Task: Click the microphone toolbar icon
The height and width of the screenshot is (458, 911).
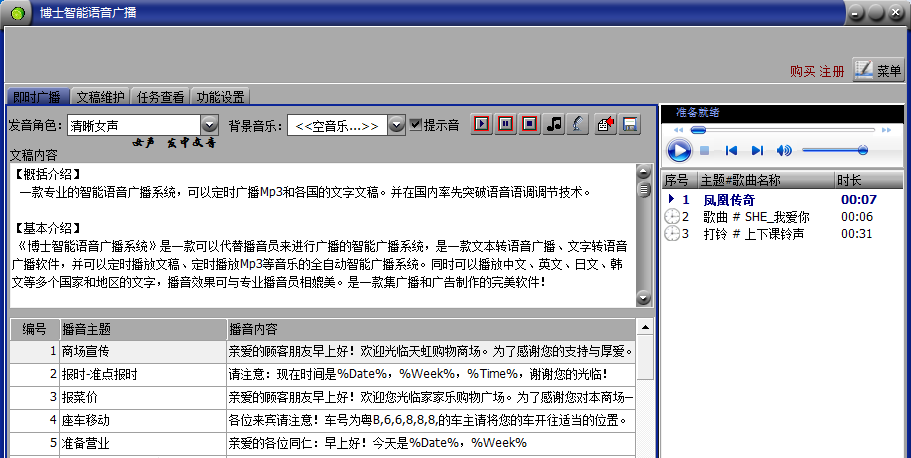Action: (578, 124)
